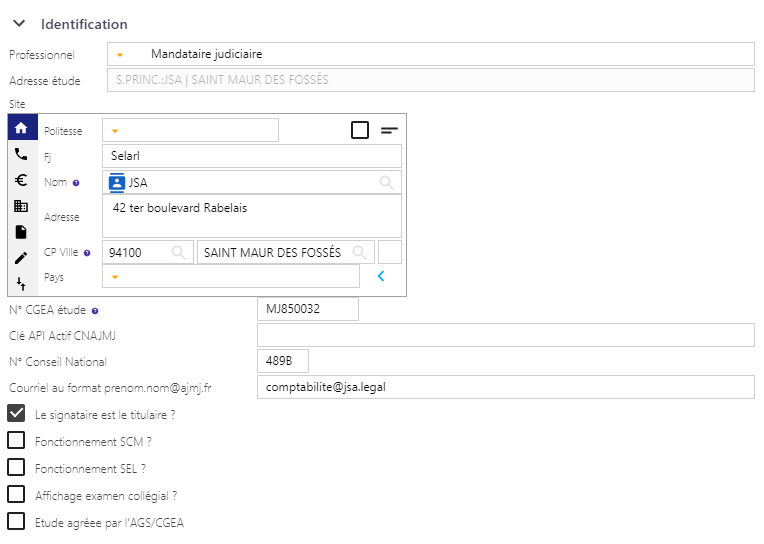Expand the Politesse dropdown
Image resolution: width=764 pixels, height=544 pixels.
(x=115, y=131)
